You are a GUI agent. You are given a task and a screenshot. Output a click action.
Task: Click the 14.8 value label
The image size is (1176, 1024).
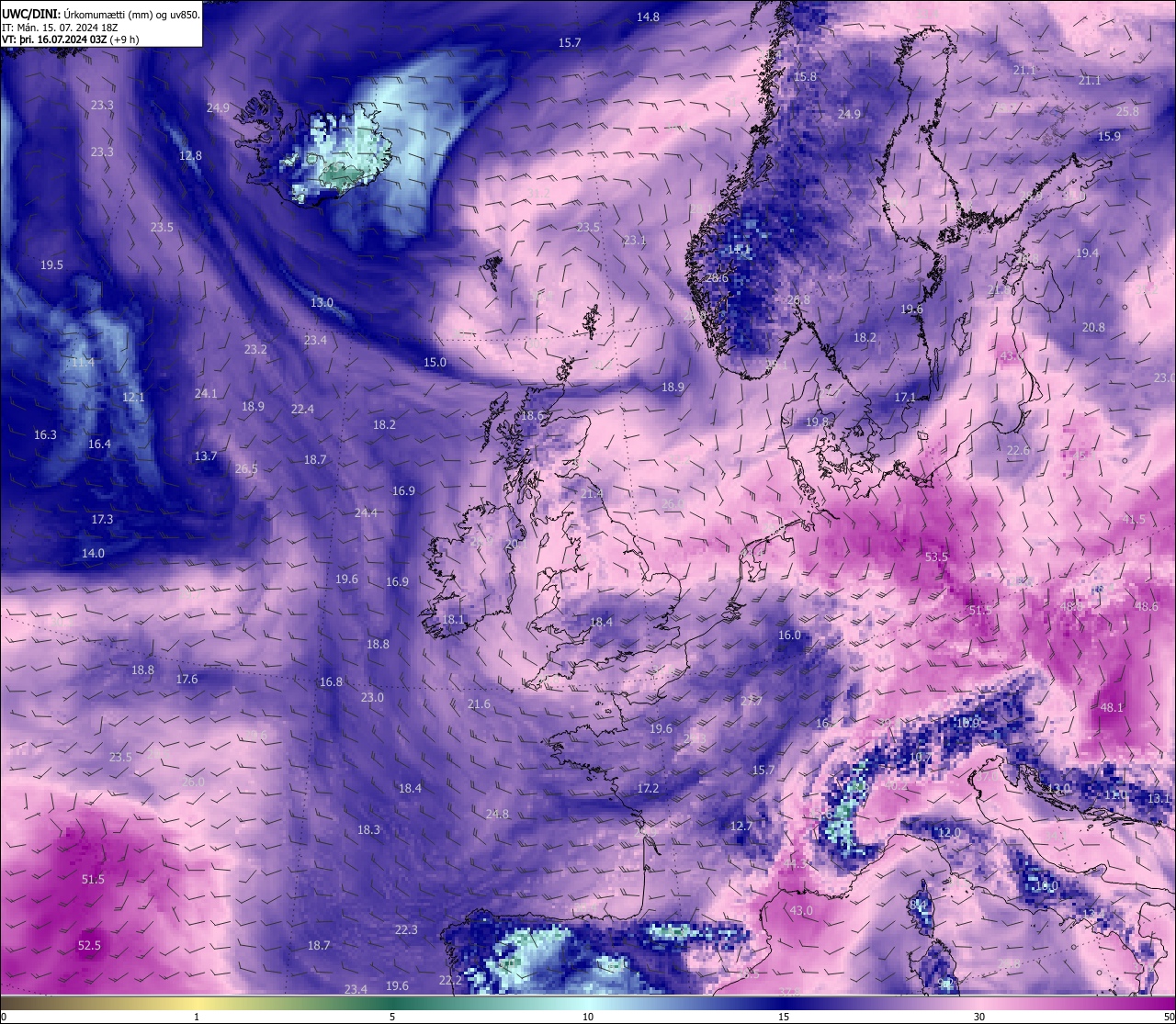pos(648,17)
